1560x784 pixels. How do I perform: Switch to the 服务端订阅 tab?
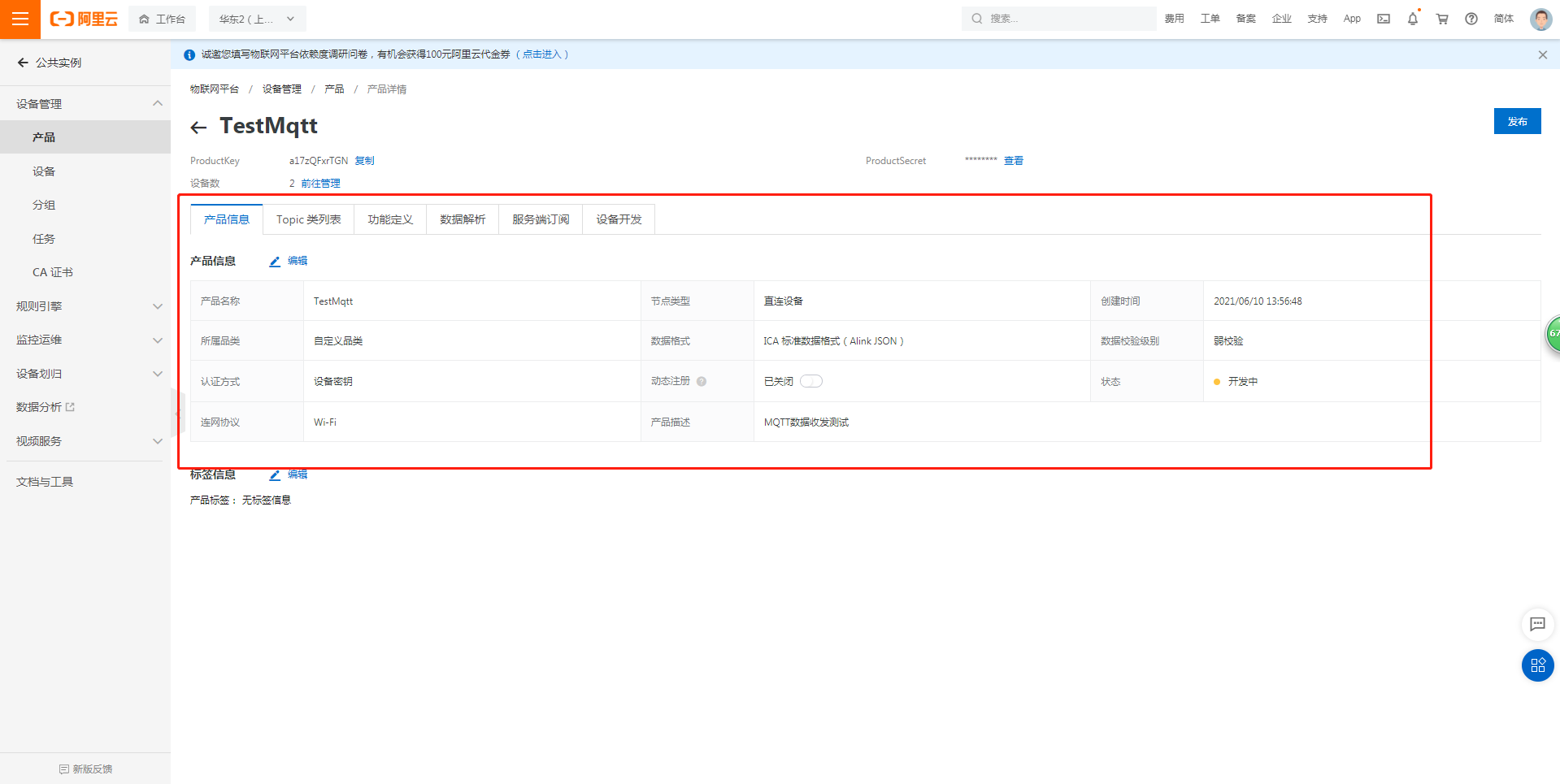[x=541, y=219]
